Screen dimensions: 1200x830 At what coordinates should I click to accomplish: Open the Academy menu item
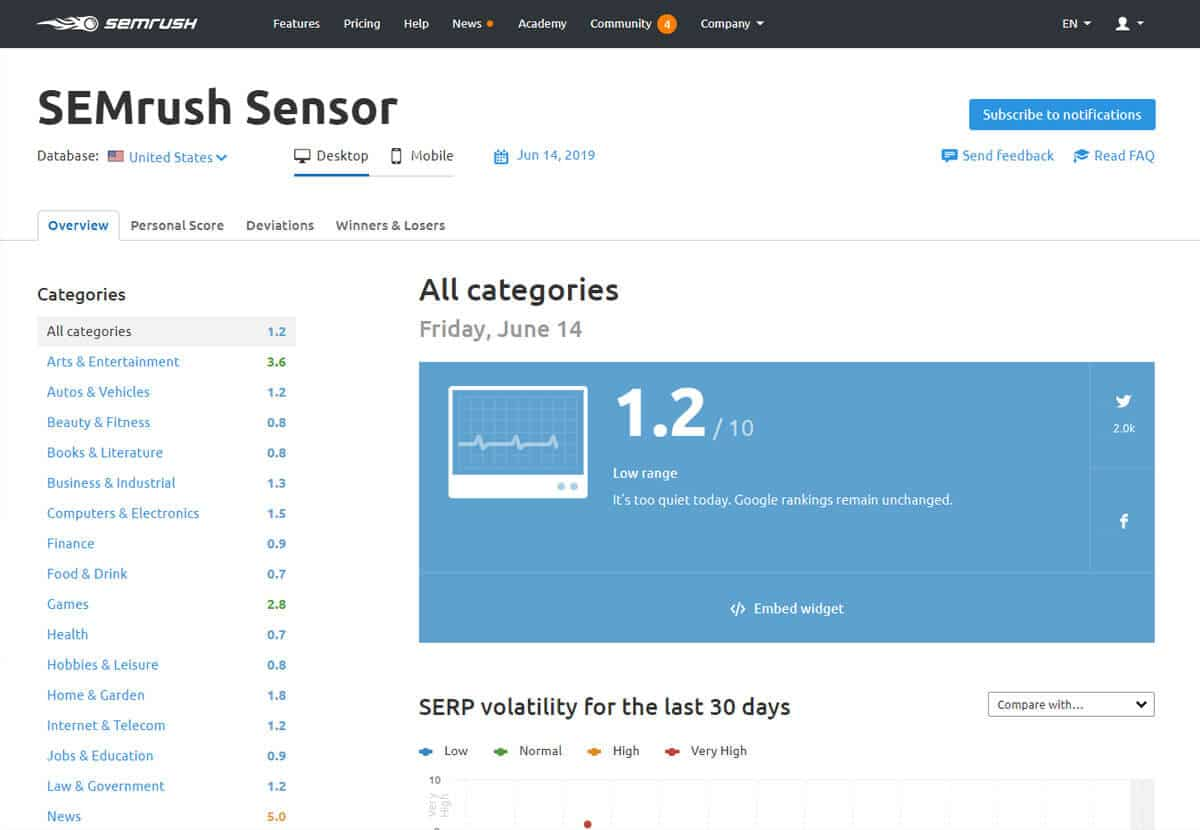click(x=542, y=23)
